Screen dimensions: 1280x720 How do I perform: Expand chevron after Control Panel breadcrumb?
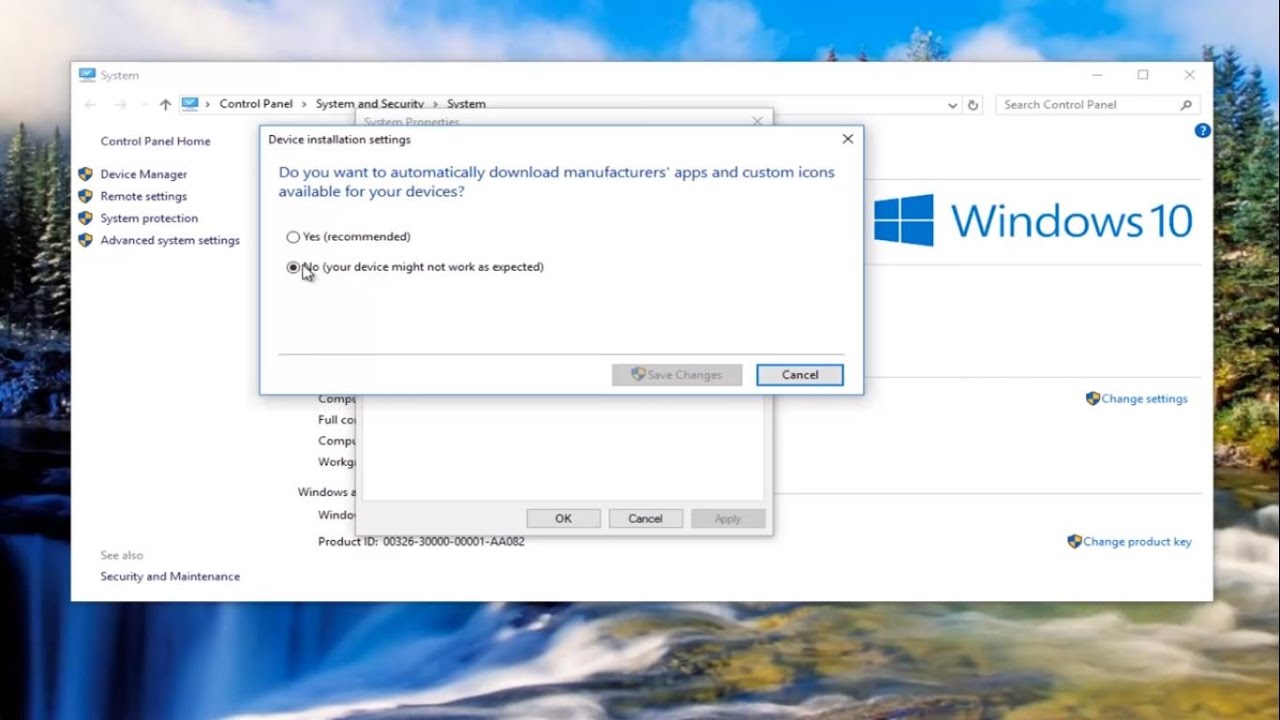pos(305,104)
